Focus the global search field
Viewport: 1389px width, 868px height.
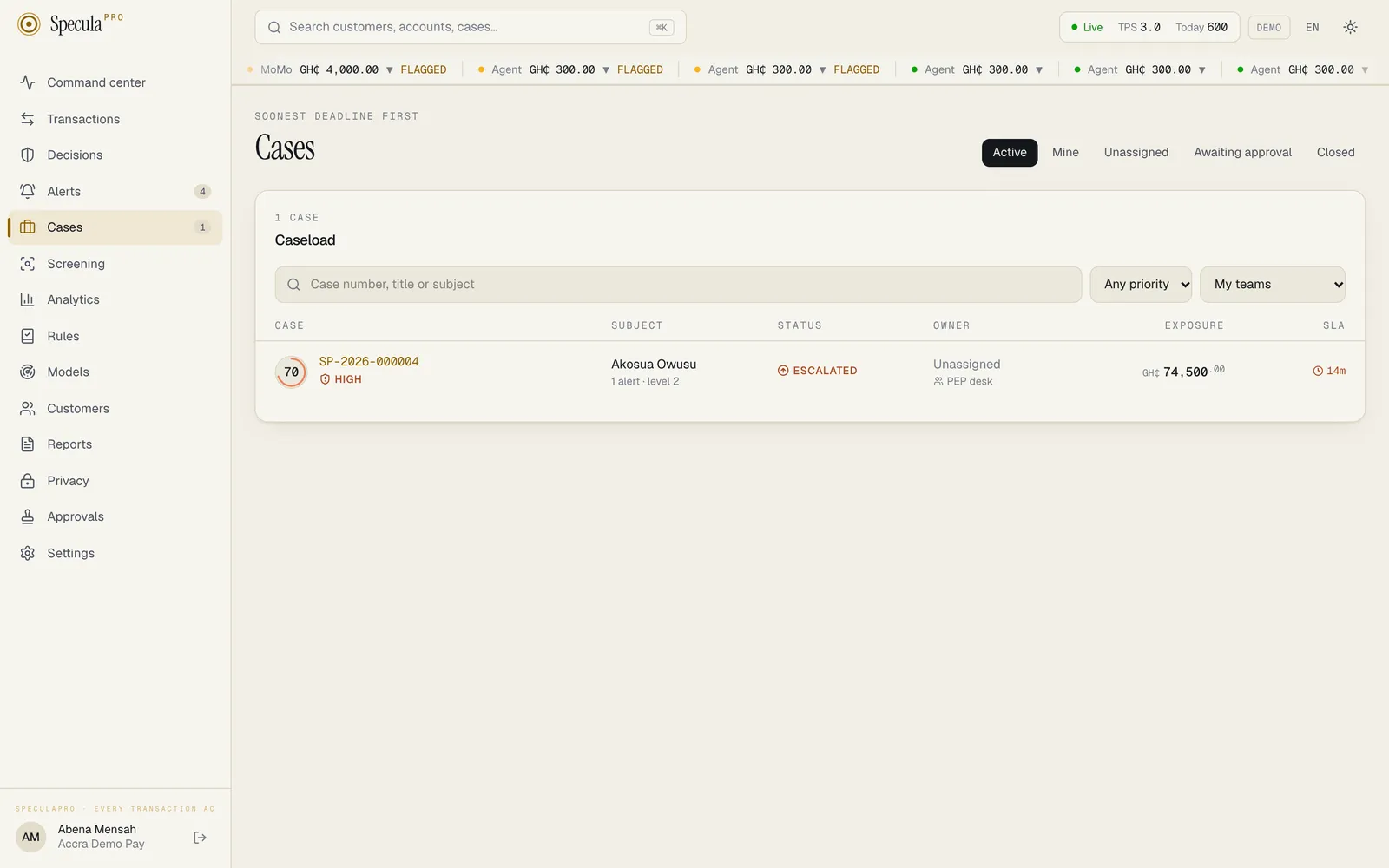click(471, 27)
